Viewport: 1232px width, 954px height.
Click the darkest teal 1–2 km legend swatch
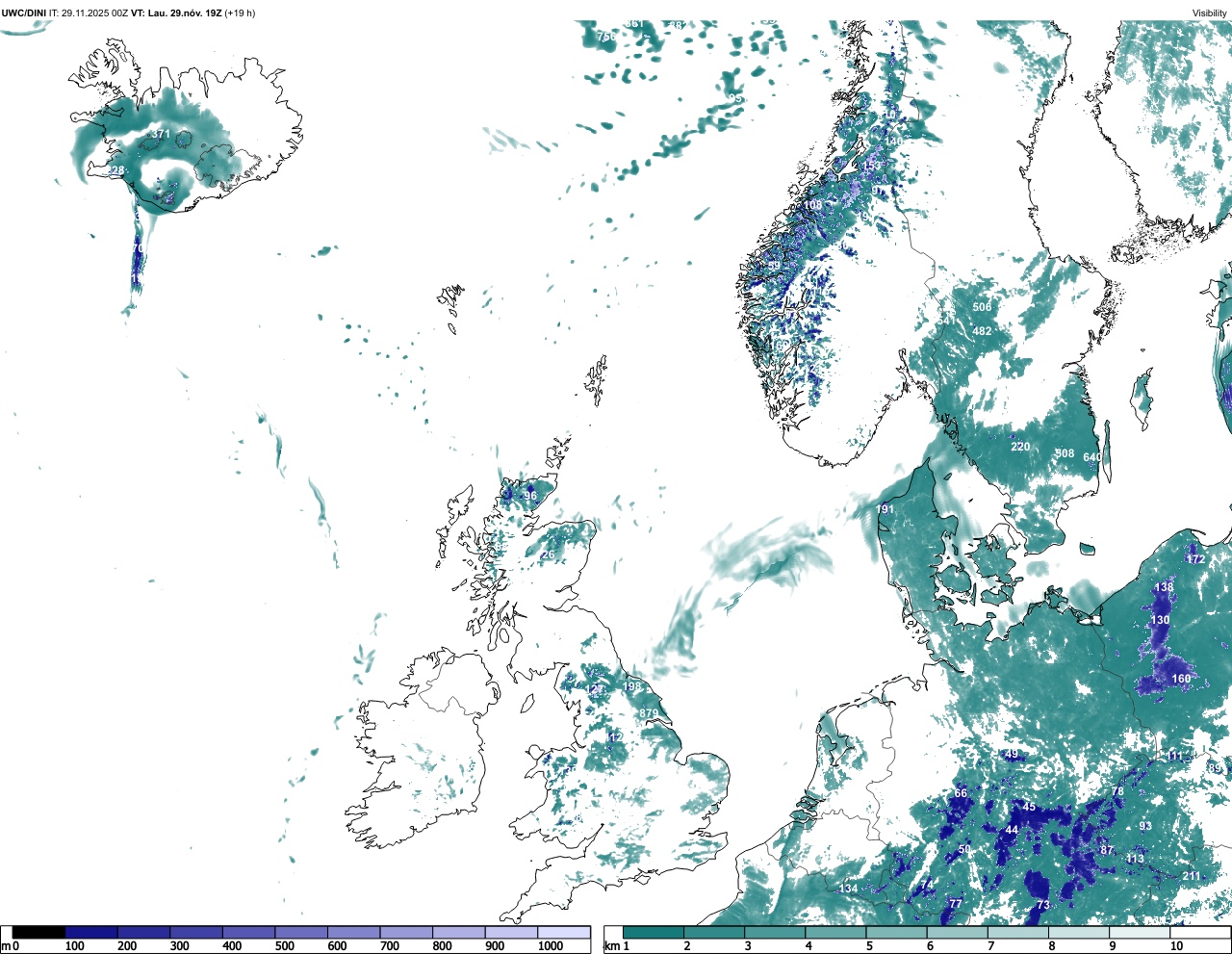654,933
